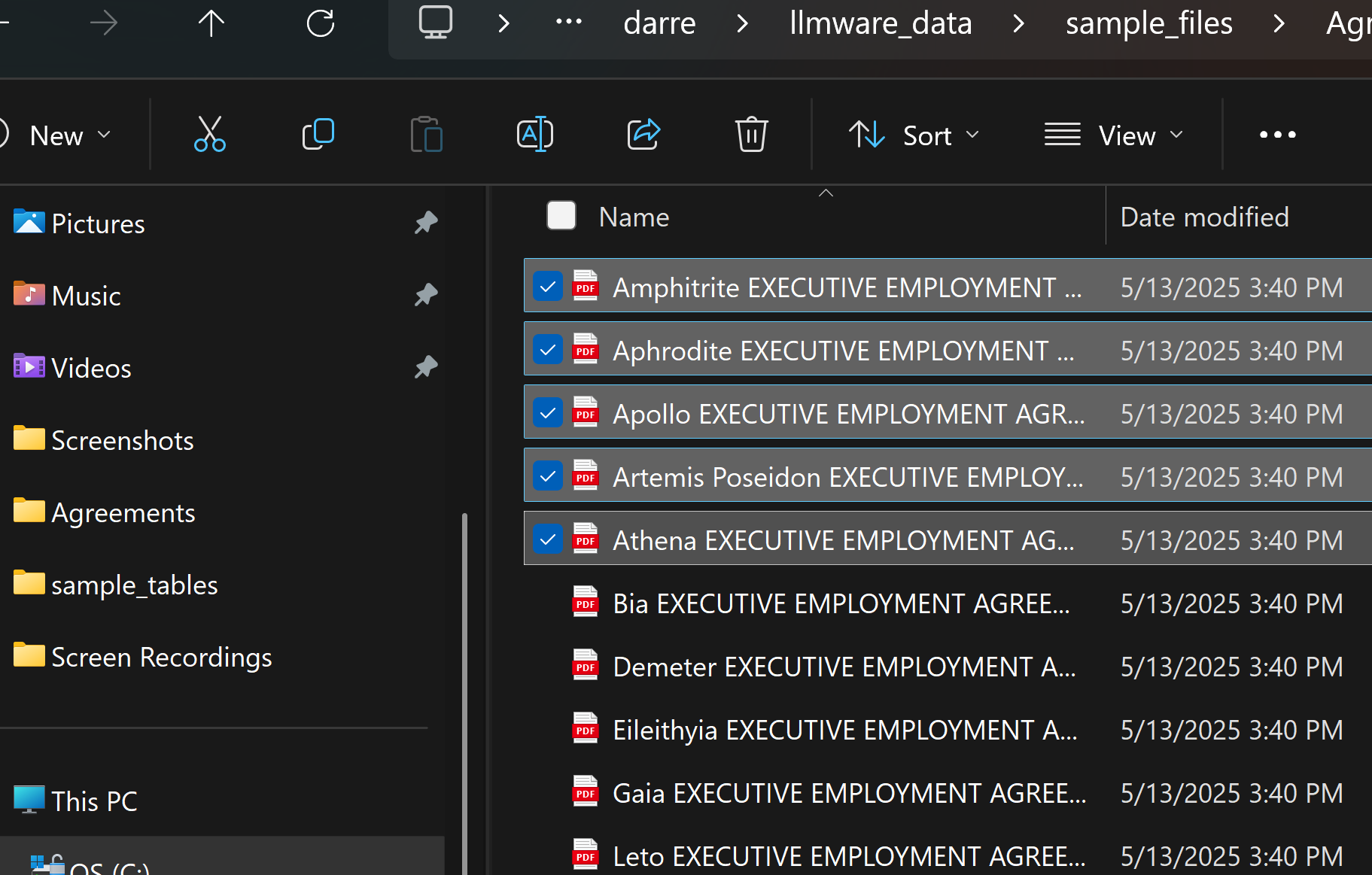This screenshot has height=875, width=1372.
Task: Navigate up one folder level
Action: [211, 23]
